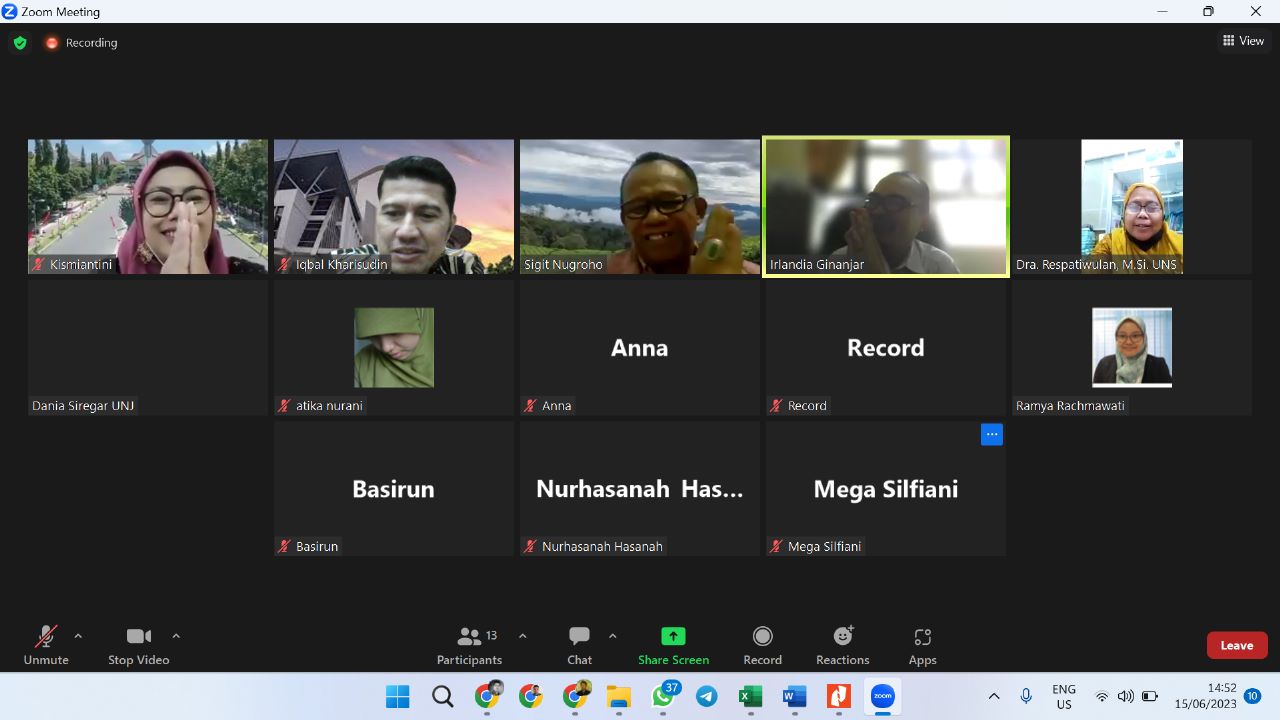Image resolution: width=1280 pixels, height=720 pixels.
Task: Open the View layout menu
Action: (1243, 41)
